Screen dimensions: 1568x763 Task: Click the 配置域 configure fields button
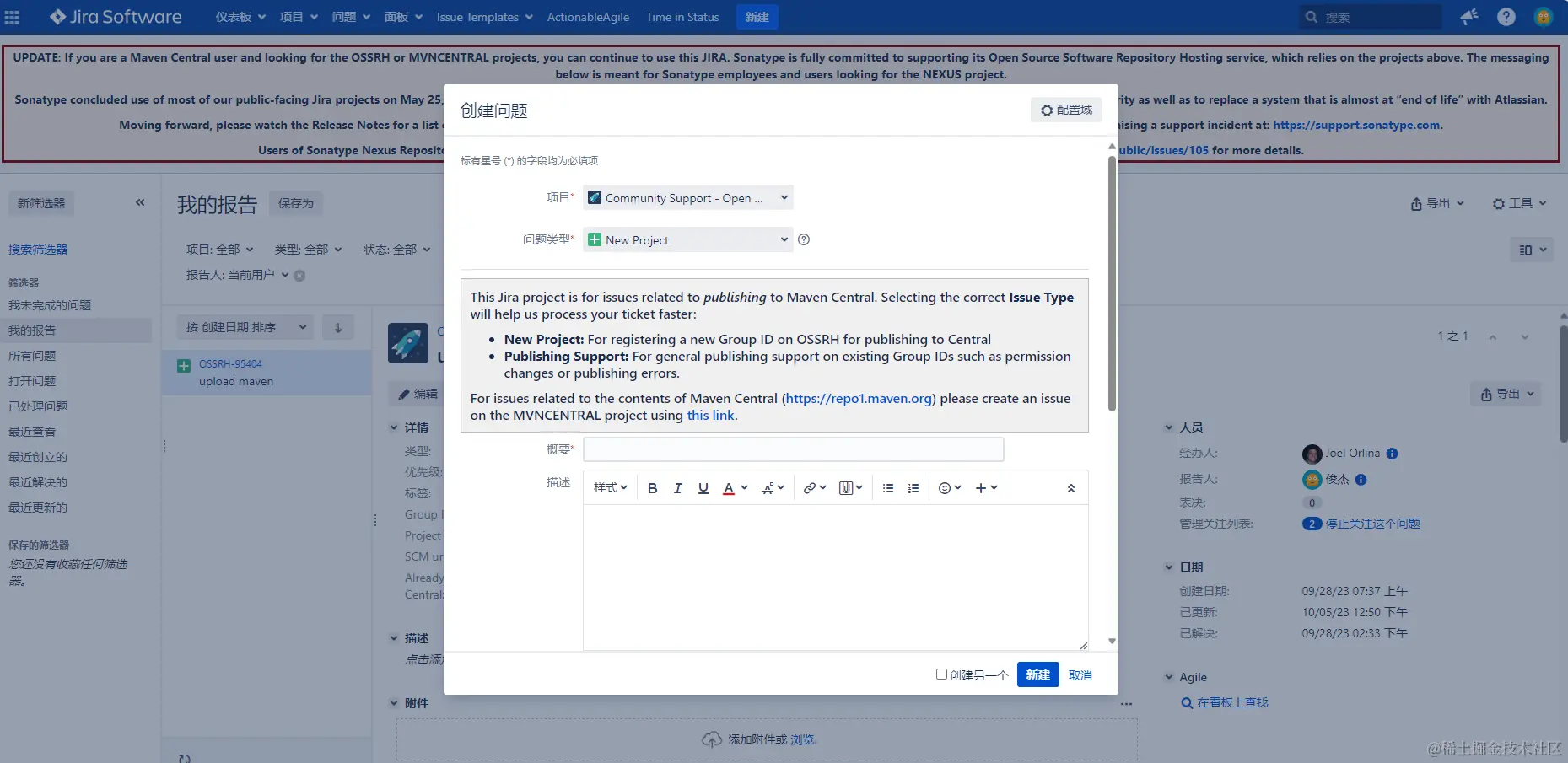(1066, 110)
